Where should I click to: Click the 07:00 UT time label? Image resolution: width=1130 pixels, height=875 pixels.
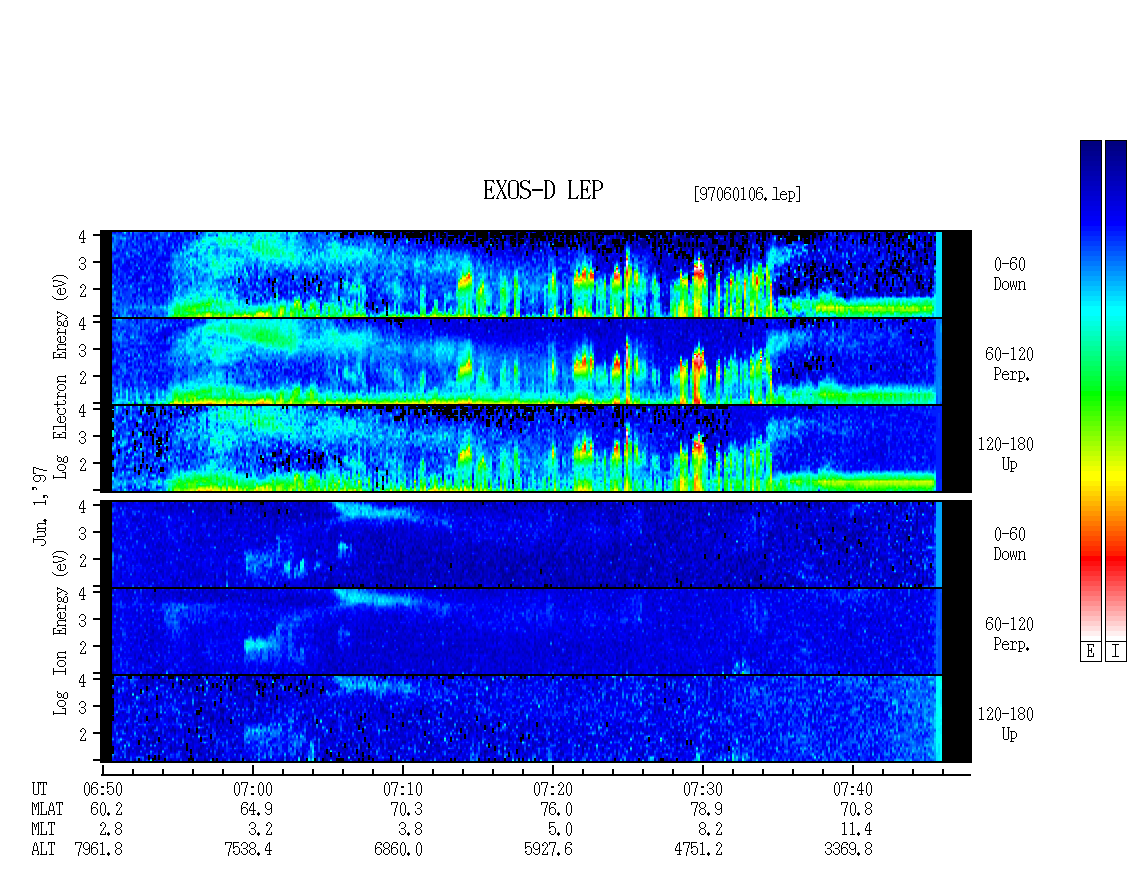point(252,790)
